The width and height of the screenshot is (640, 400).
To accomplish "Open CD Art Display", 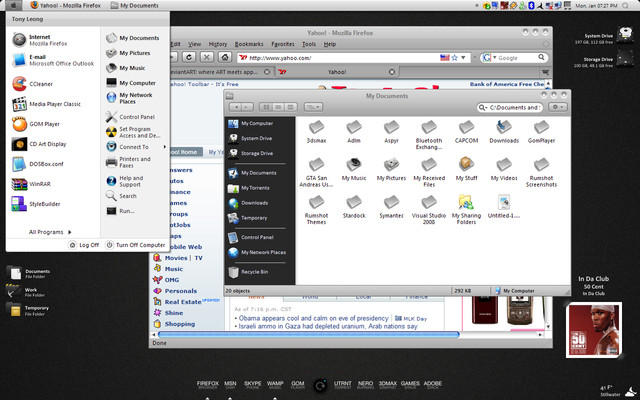I will [39, 144].
